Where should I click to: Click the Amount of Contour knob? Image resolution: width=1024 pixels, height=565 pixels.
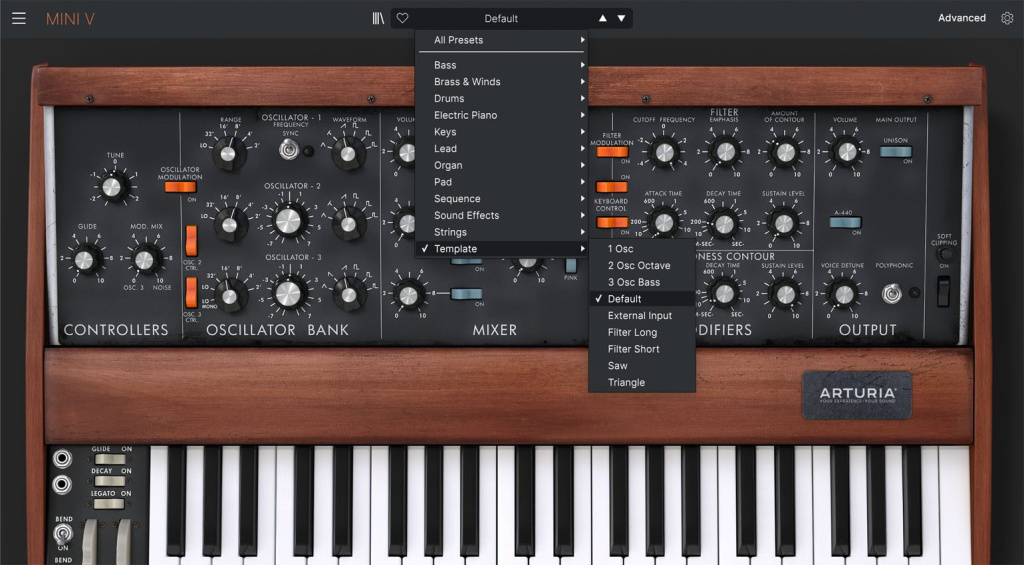tap(785, 152)
